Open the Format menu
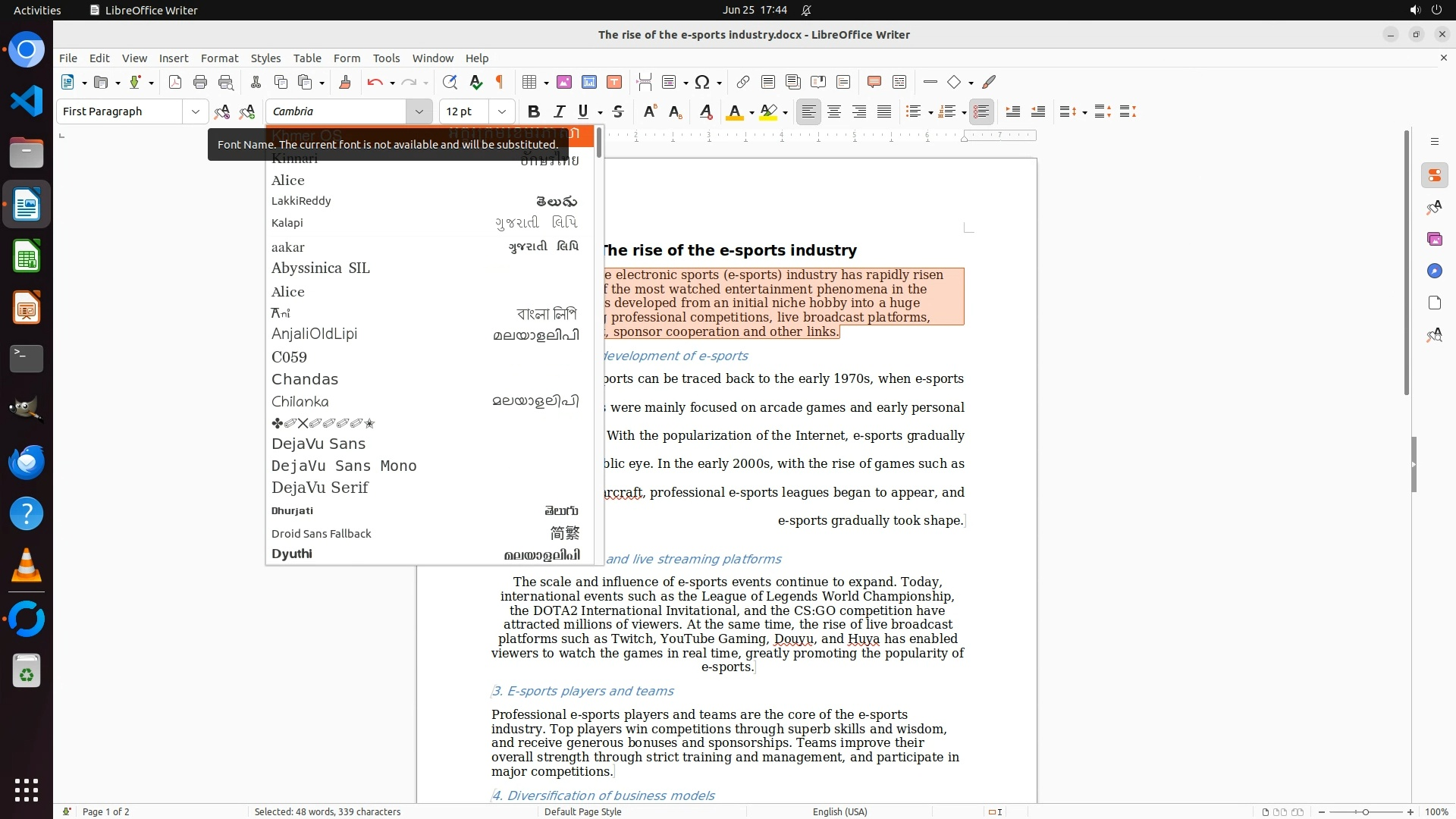 (x=219, y=58)
